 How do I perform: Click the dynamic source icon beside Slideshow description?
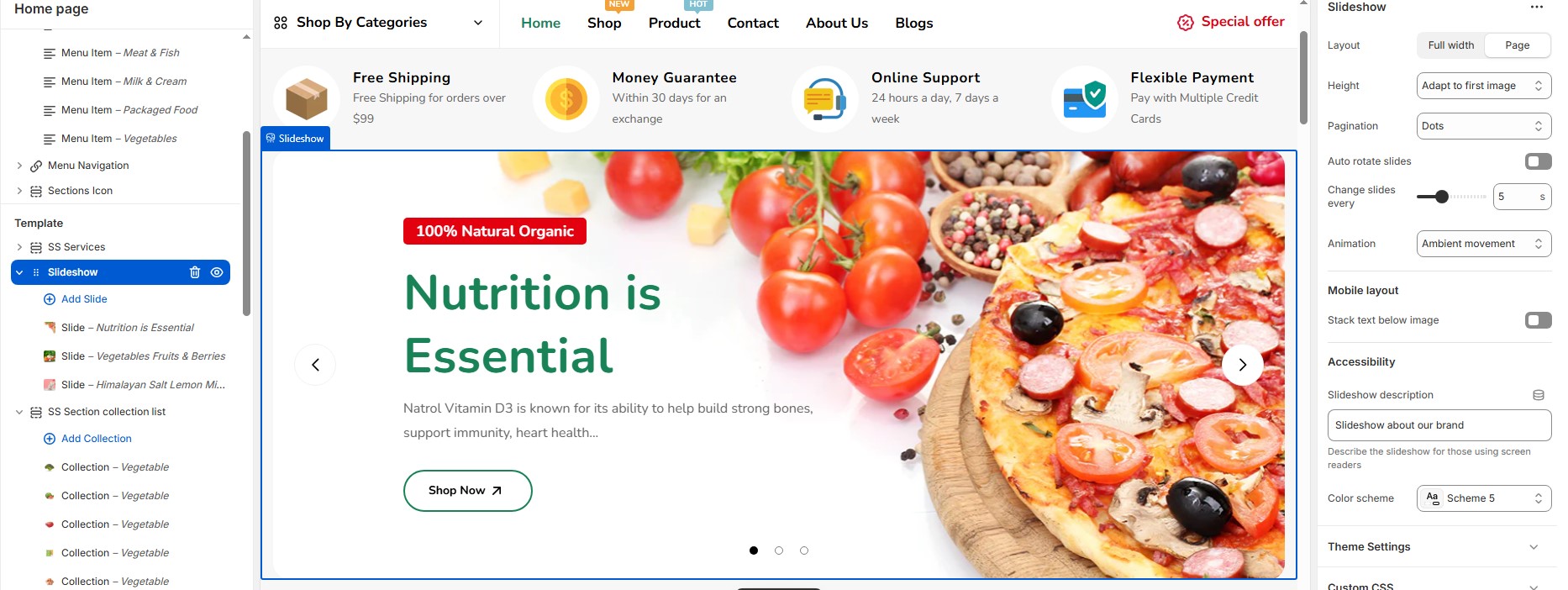point(1539,395)
